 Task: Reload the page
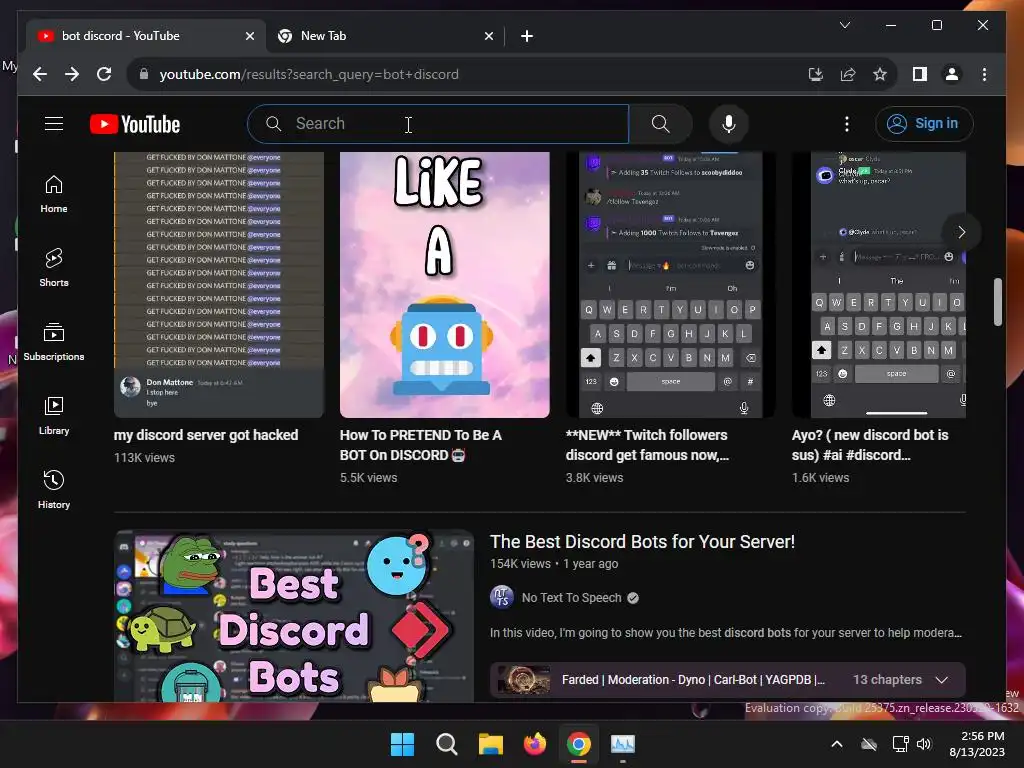click(104, 74)
